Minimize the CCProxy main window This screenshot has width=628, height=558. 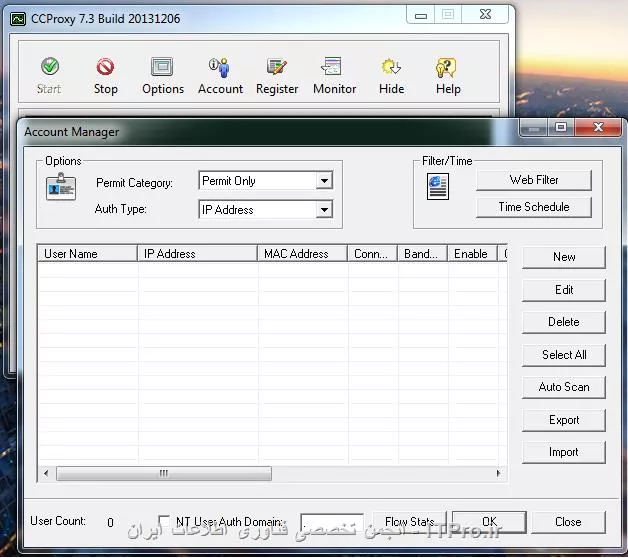pyautogui.click(x=421, y=15)
